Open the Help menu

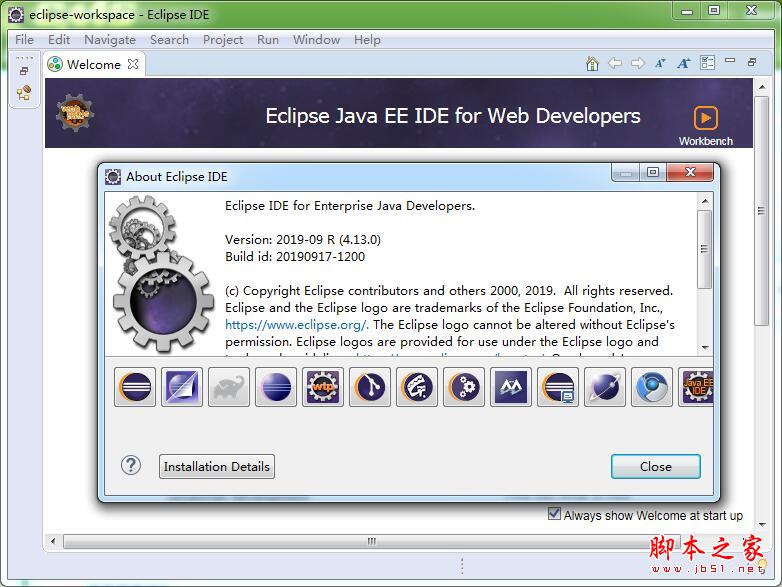367,39
